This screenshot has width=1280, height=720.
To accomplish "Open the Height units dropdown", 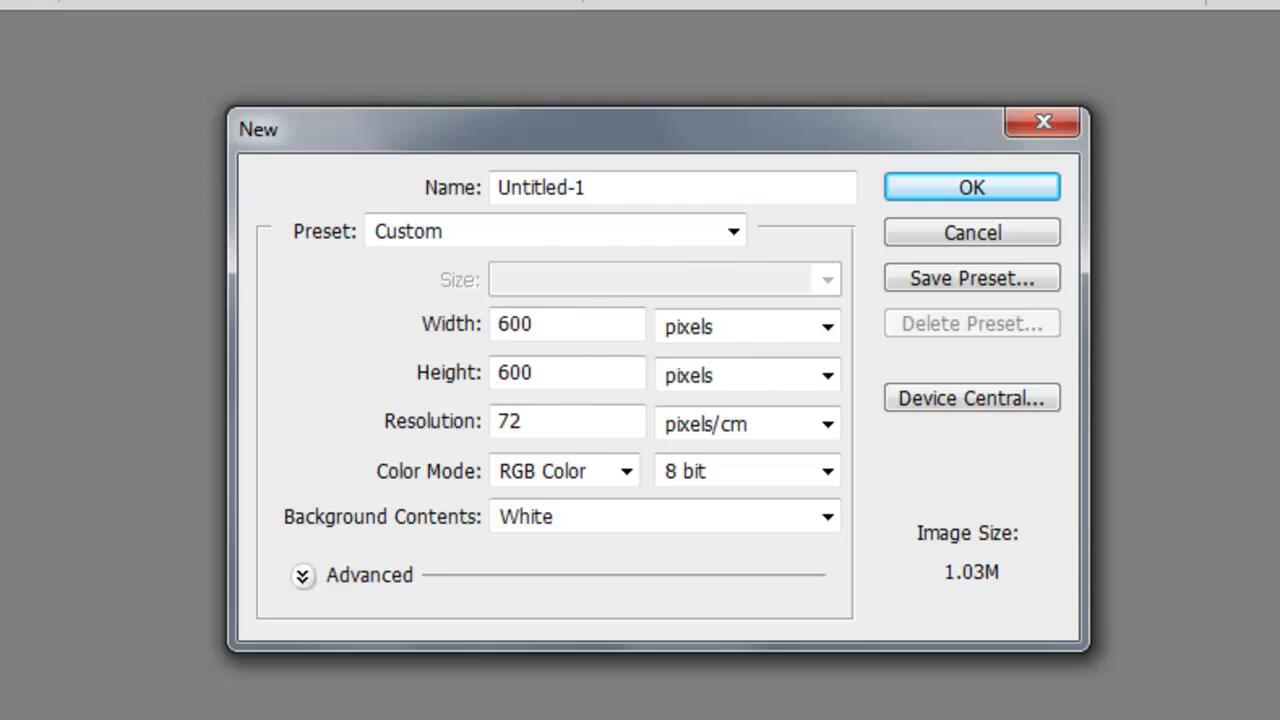I will tap(747, 376).
